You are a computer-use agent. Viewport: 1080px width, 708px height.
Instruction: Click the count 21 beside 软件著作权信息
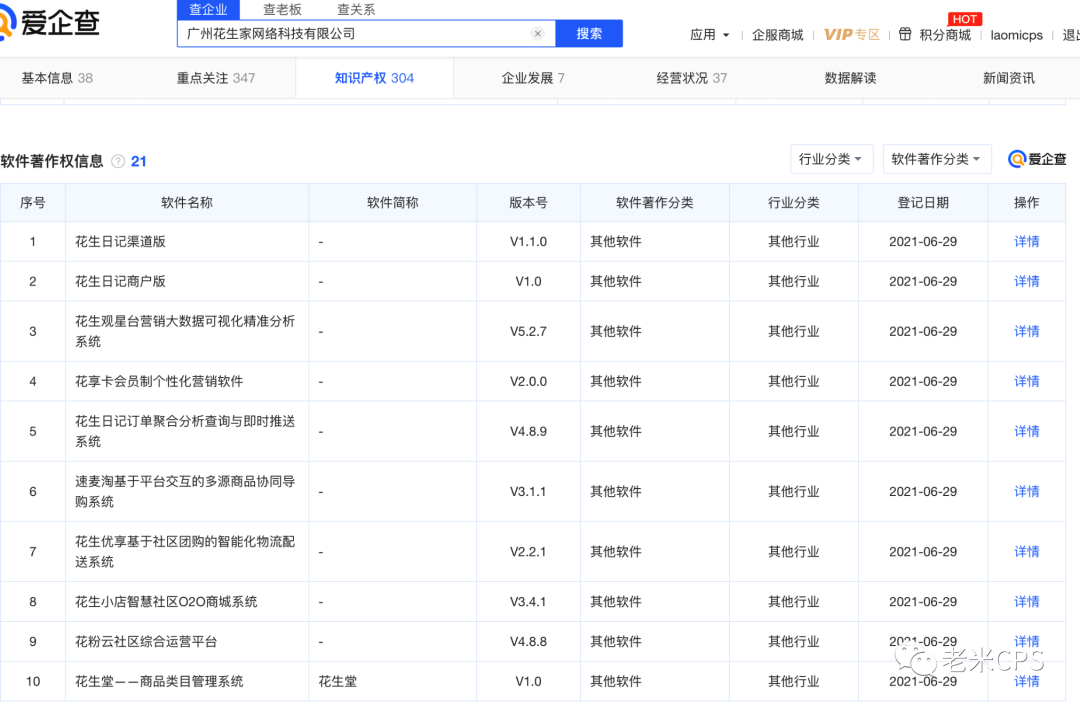(138, 161)
